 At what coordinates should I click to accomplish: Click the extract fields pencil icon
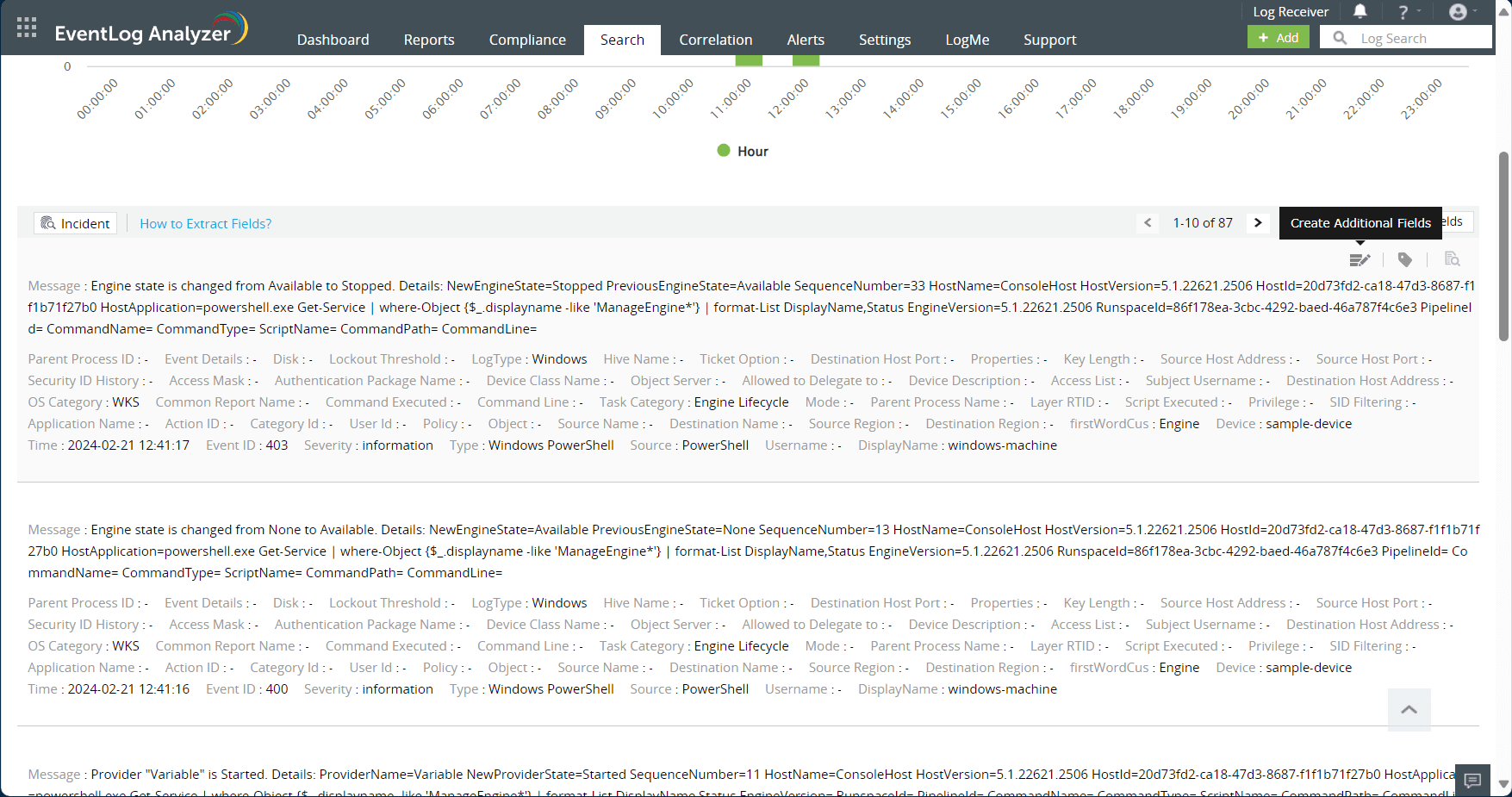(x=1360, y=258)
